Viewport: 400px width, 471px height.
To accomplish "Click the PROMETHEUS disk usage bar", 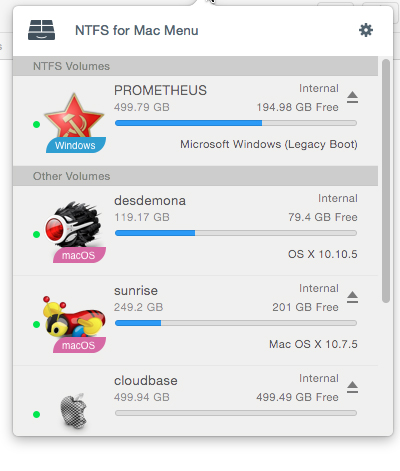I will 236,123.
